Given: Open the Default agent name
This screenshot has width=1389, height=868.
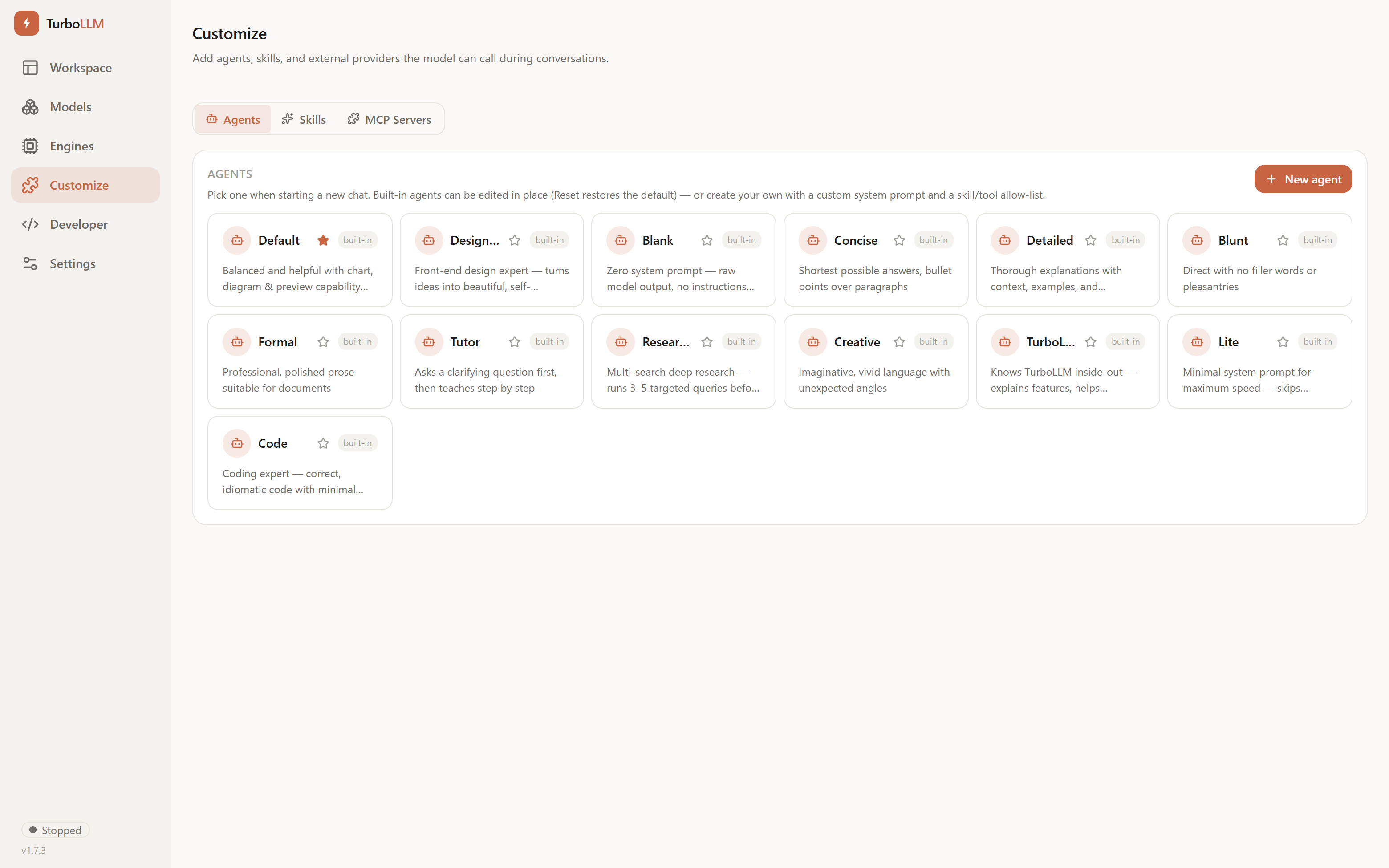Looking at the screenshot, I should point(279,240).
